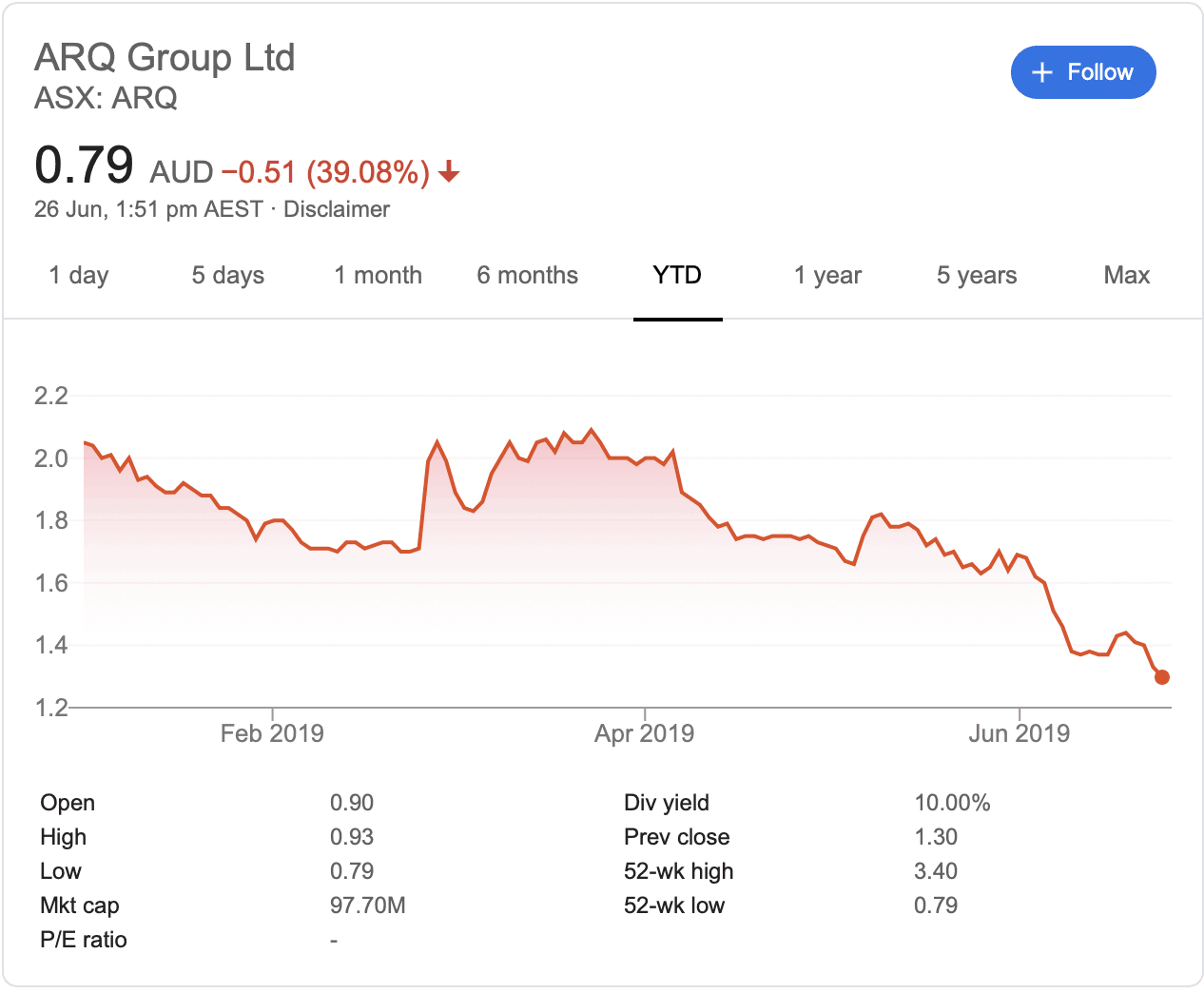The width and height of the screenshot is (1204, 993).
Task: Click the plus icon in Follow button
Action: point(1042,72)
